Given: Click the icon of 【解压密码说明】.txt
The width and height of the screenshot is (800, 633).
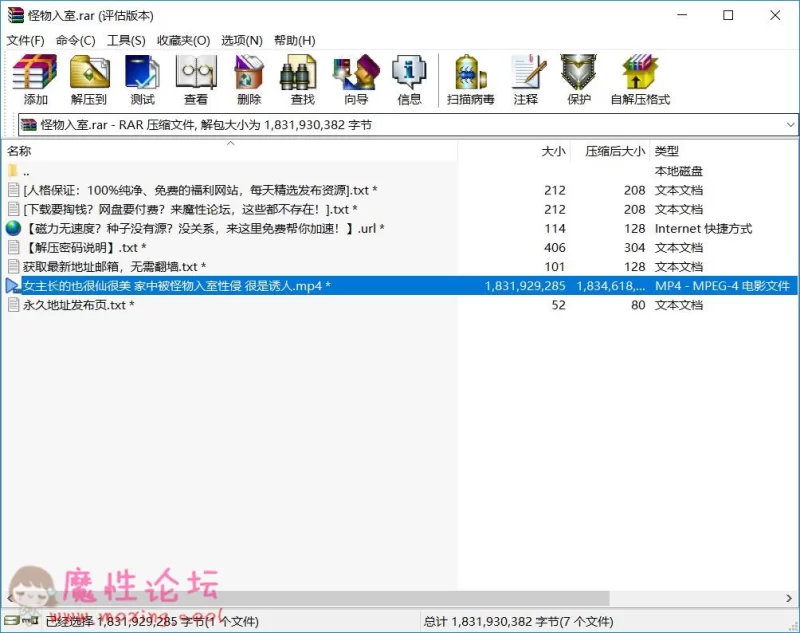Looking at the screenshot, I should coord(14,247).
